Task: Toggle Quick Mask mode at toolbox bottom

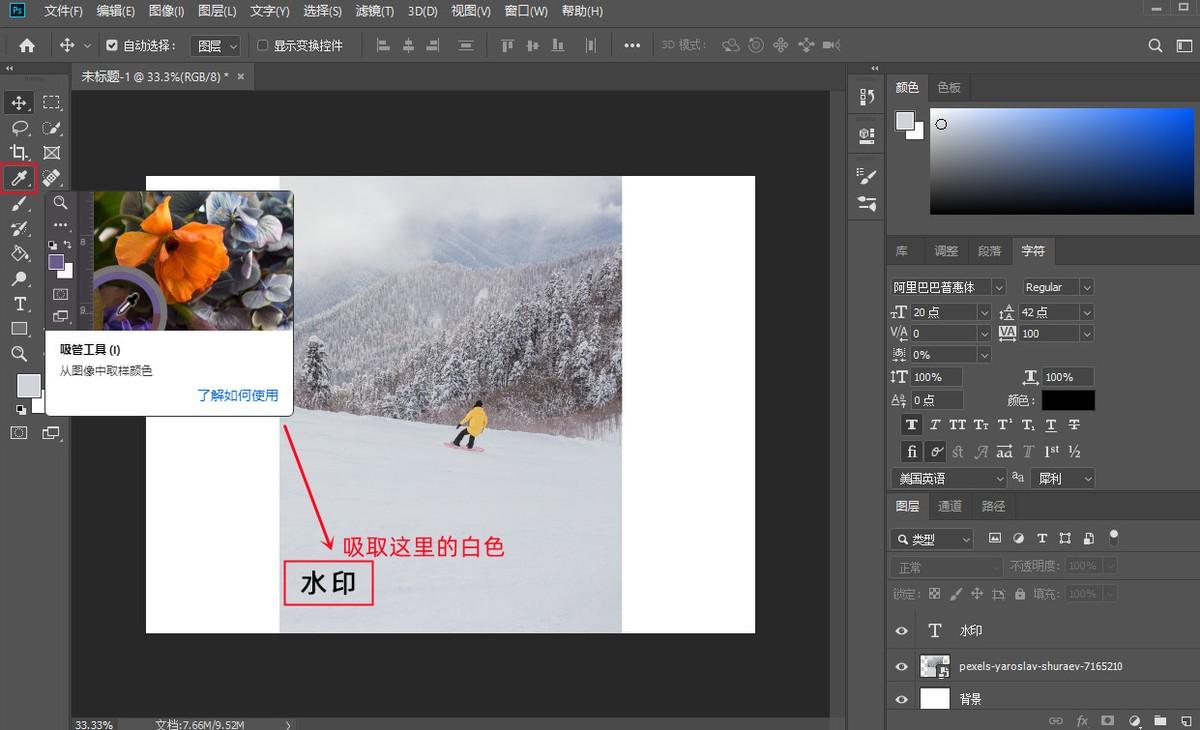Action: [19, 433]
